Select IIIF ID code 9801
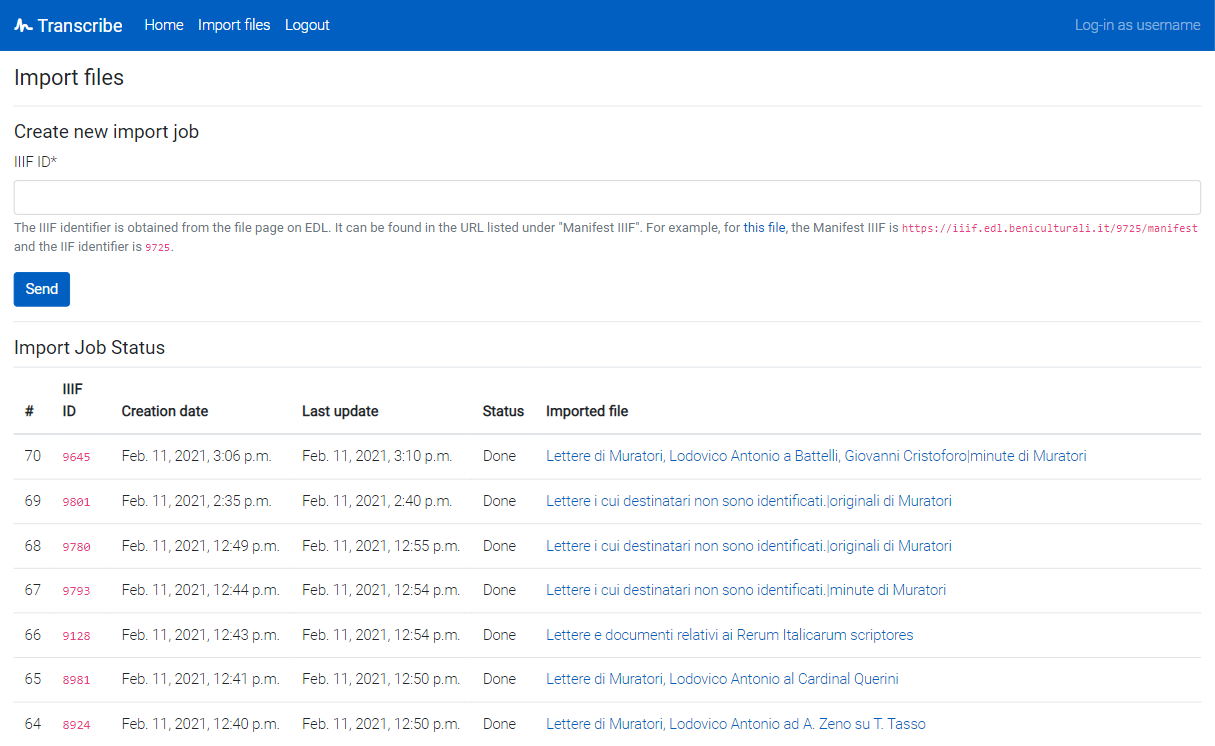The width and height of the screenshot is (1215, 746). (x=76, y=502)
